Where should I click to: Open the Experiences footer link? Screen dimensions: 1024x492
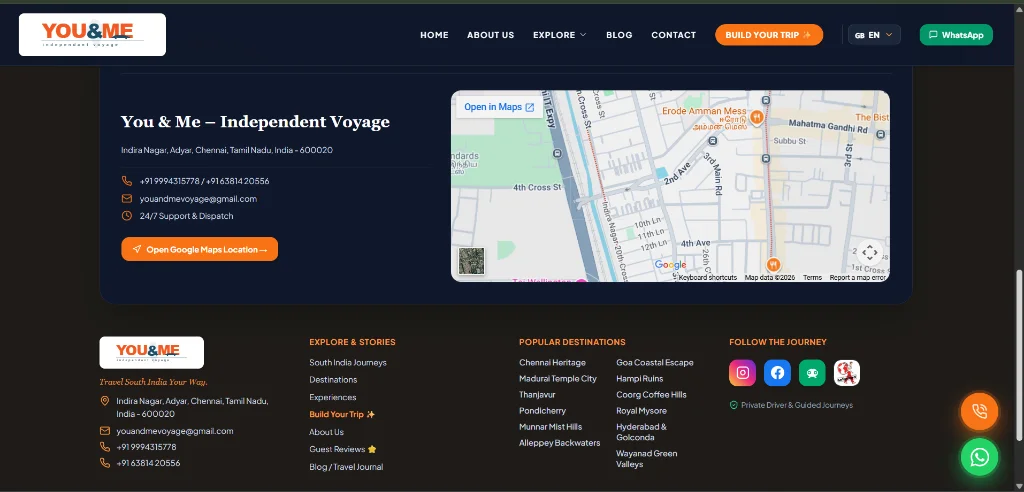click(x=333, y=397)
